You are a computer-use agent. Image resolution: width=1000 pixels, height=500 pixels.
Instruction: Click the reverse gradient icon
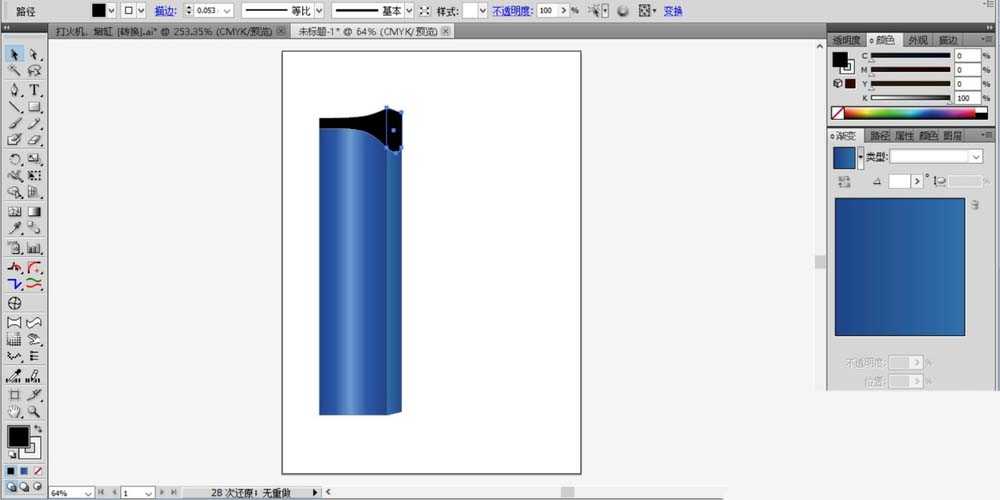[845, 182]
